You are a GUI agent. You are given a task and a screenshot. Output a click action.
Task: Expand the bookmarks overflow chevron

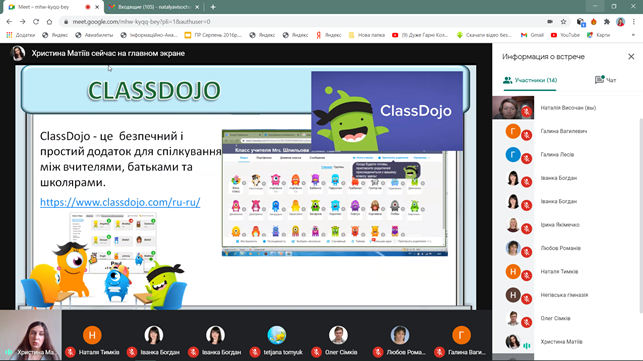pyautogui.click(x=633, y=35)
